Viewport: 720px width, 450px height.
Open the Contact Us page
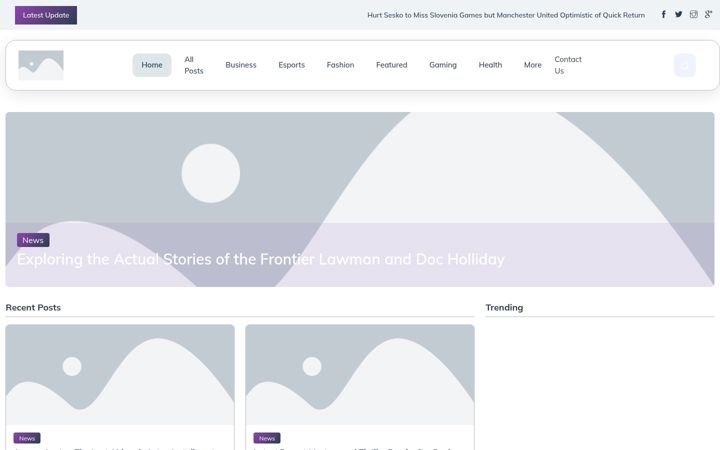pyautogui.click(x=568, y=65)
